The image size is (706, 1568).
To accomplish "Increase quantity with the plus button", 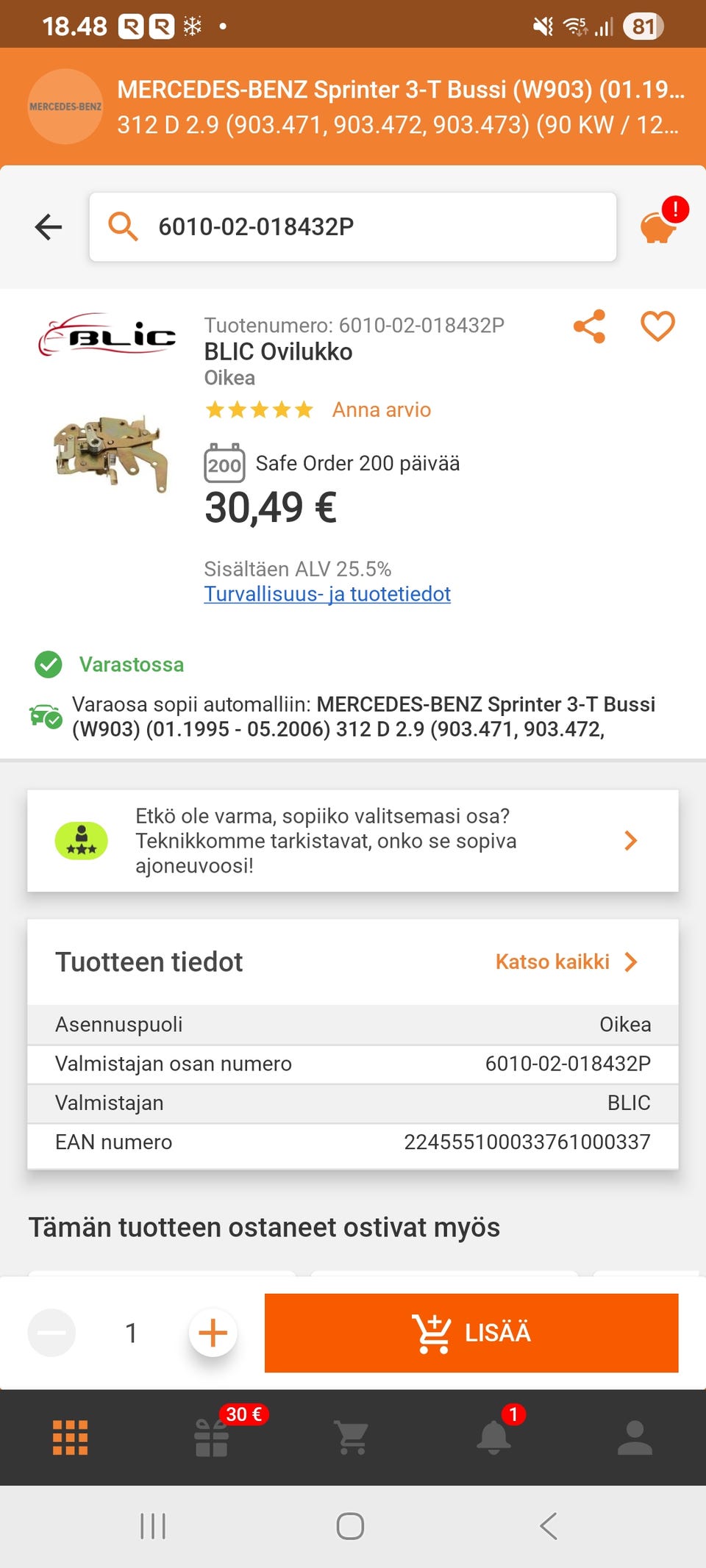I will coord(213,1333).
